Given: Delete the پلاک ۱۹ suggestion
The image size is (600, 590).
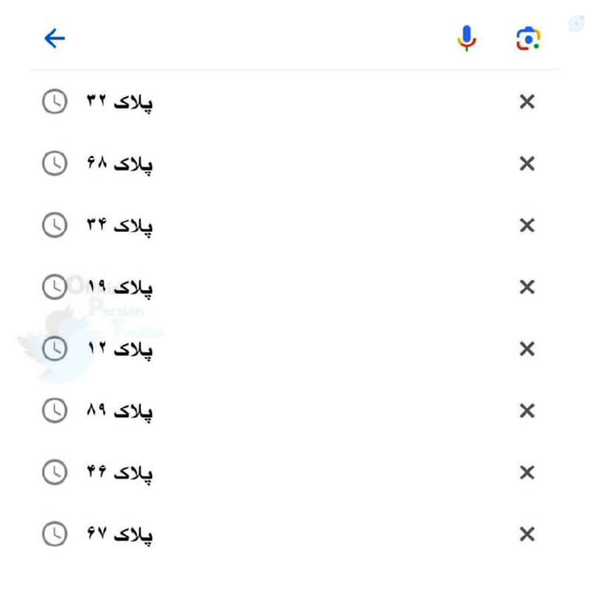Looking at the screenshot, I should pyautogui.click(x=527, y=287).
